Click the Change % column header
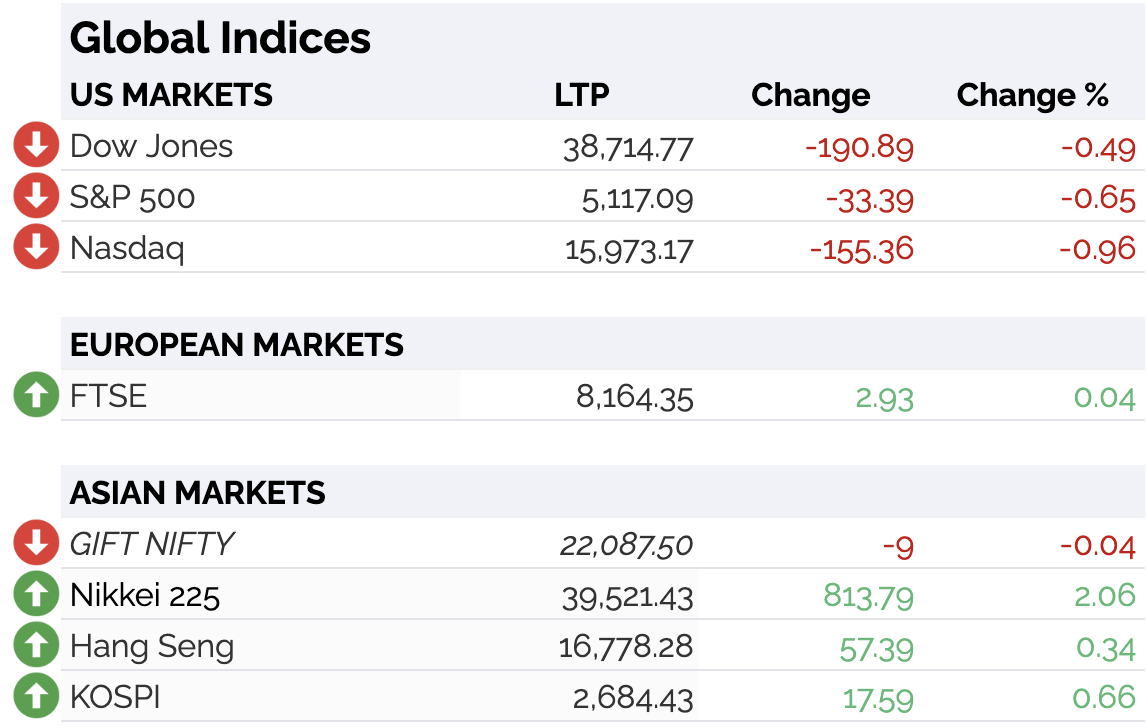The width and height of the screenshot is (1146, 728). [1033, 95]
